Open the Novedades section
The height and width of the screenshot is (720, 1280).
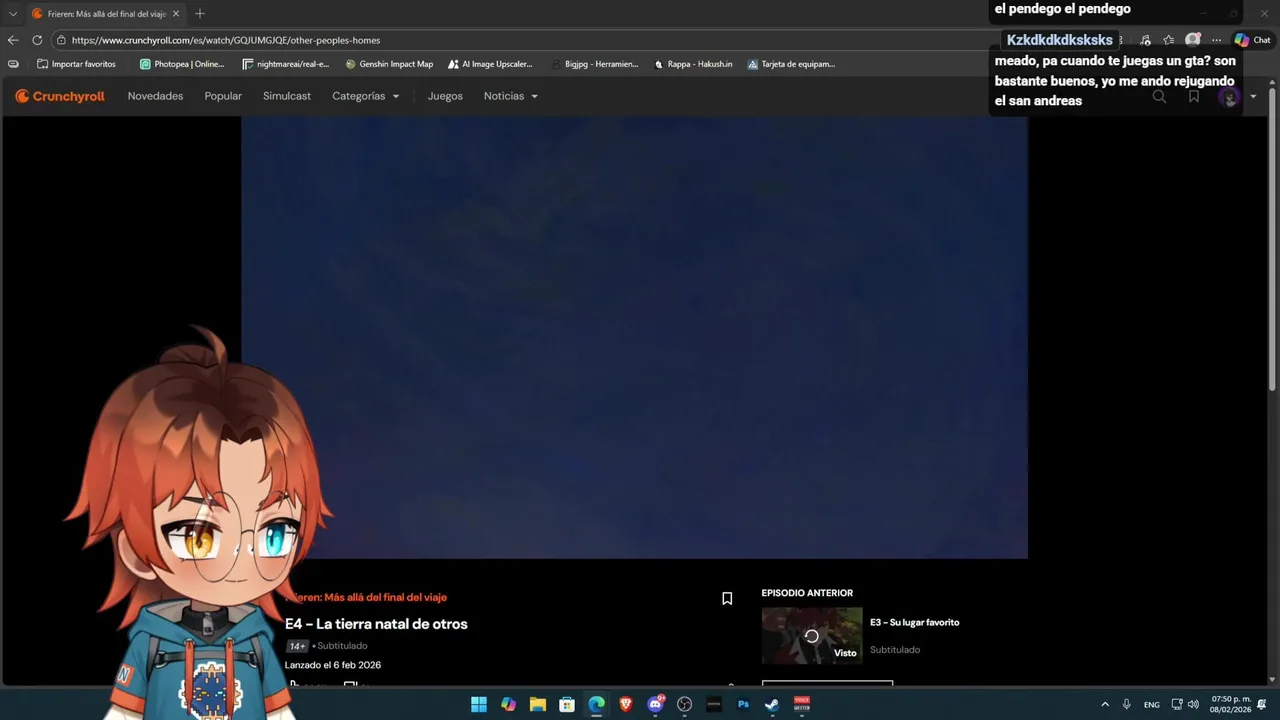[x=155, y=96]
